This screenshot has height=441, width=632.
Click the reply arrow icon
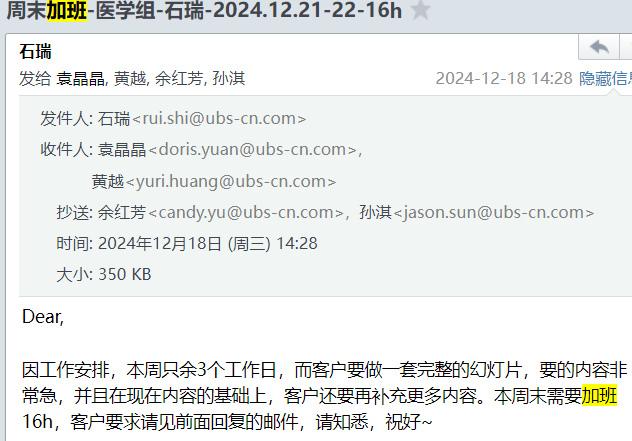pos(599,47)
